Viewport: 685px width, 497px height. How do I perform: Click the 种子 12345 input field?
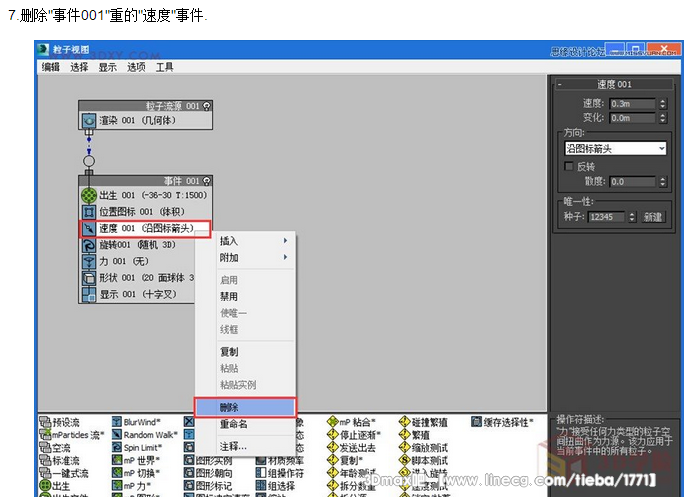(x=607, y=217)
